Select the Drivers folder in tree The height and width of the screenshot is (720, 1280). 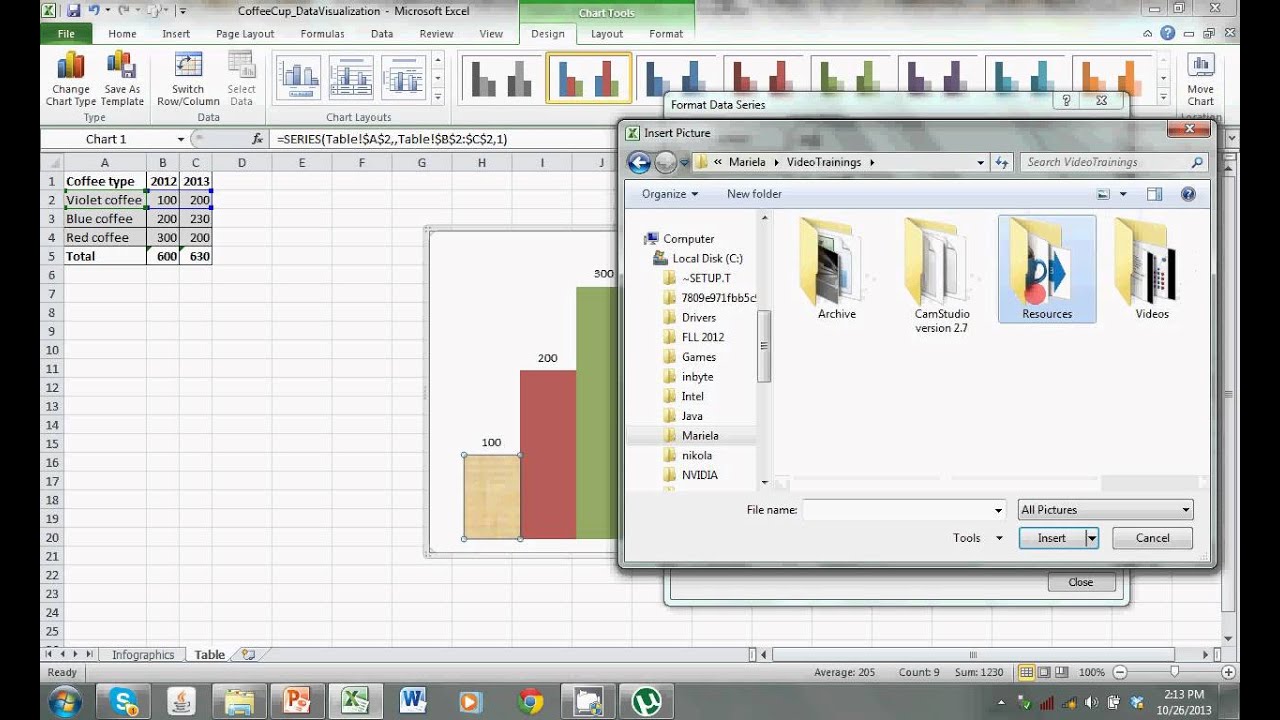[699, 317]
